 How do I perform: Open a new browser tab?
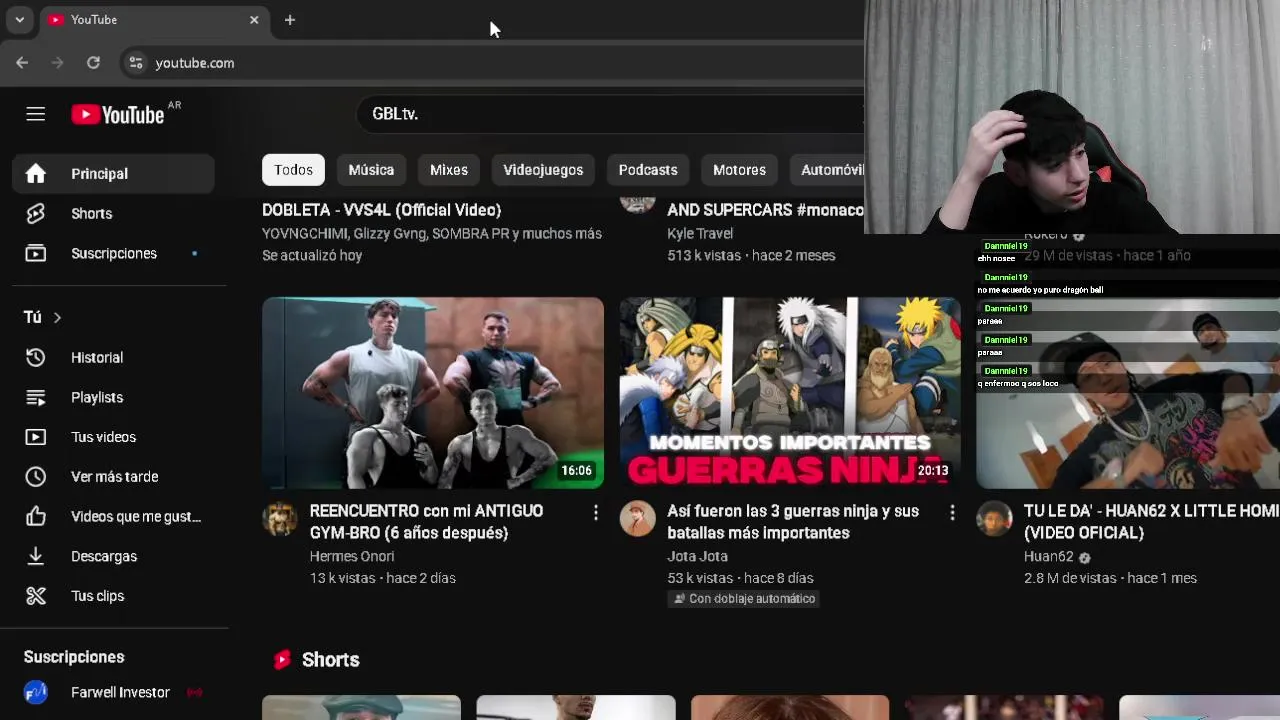point(290,20)
